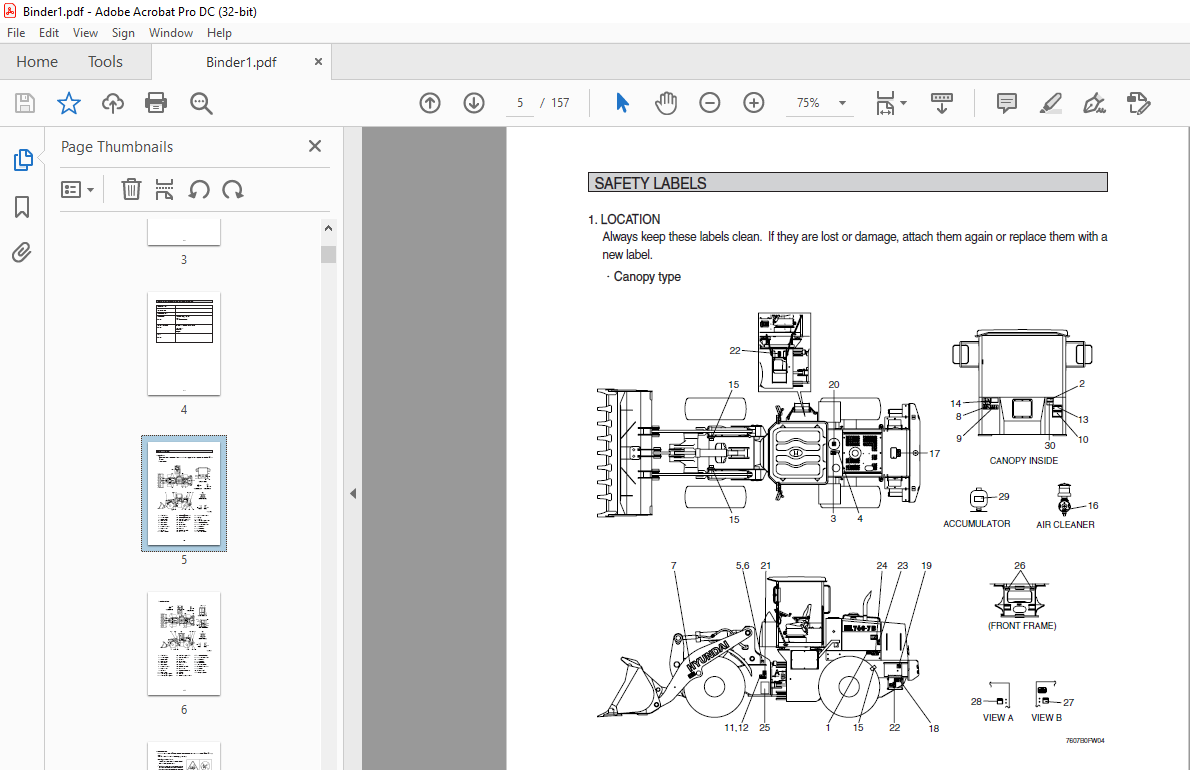The width and height of the screenshot is (1190, 770).
Task: Activate the Hand pan tool
Action: pos(666,103)
